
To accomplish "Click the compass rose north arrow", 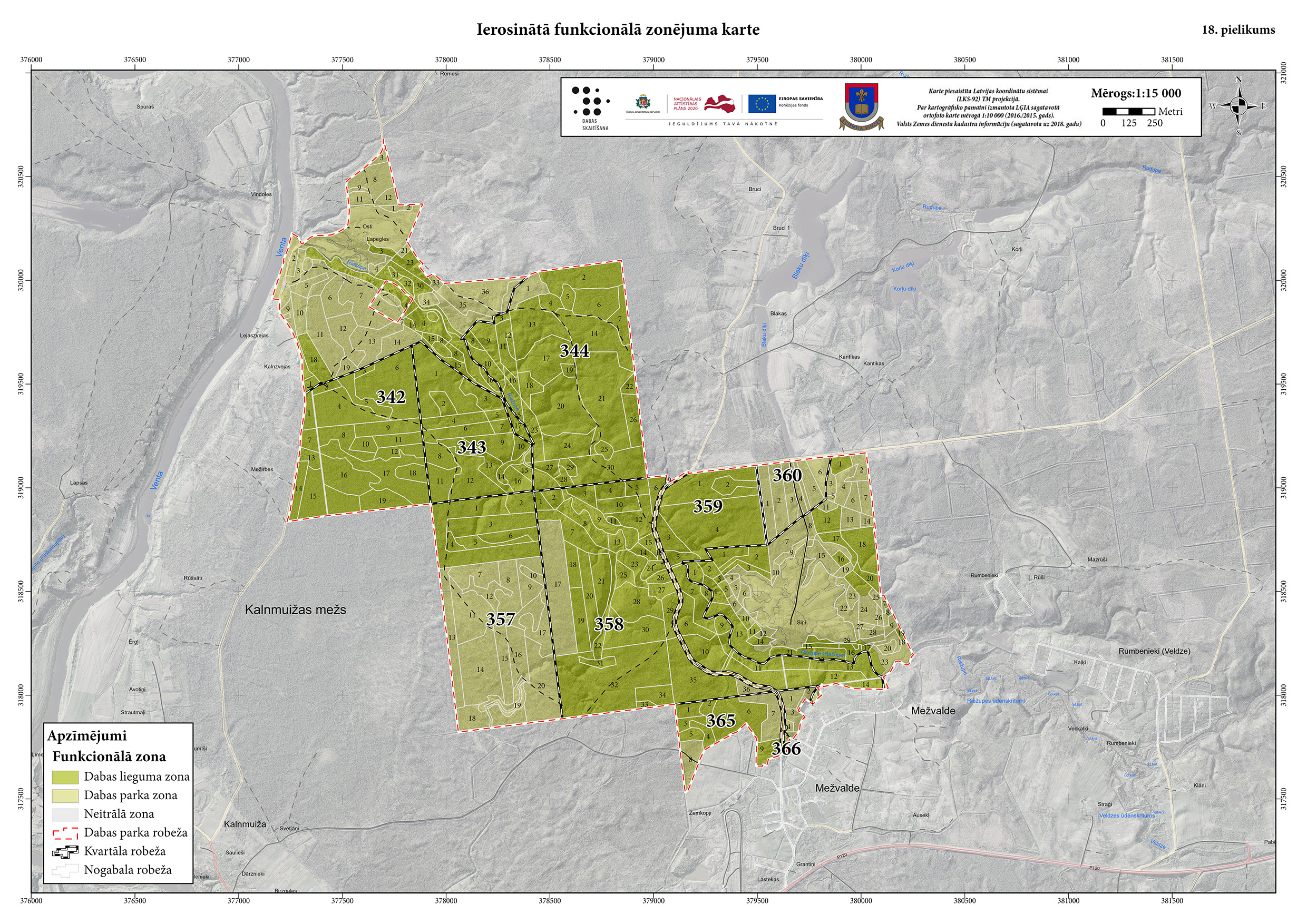I will point(1238,105).
